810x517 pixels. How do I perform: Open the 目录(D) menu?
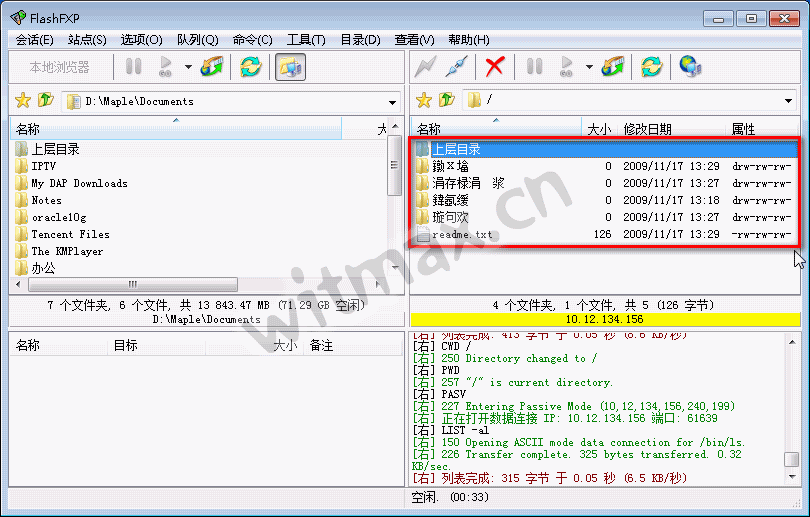coord(360,40)
